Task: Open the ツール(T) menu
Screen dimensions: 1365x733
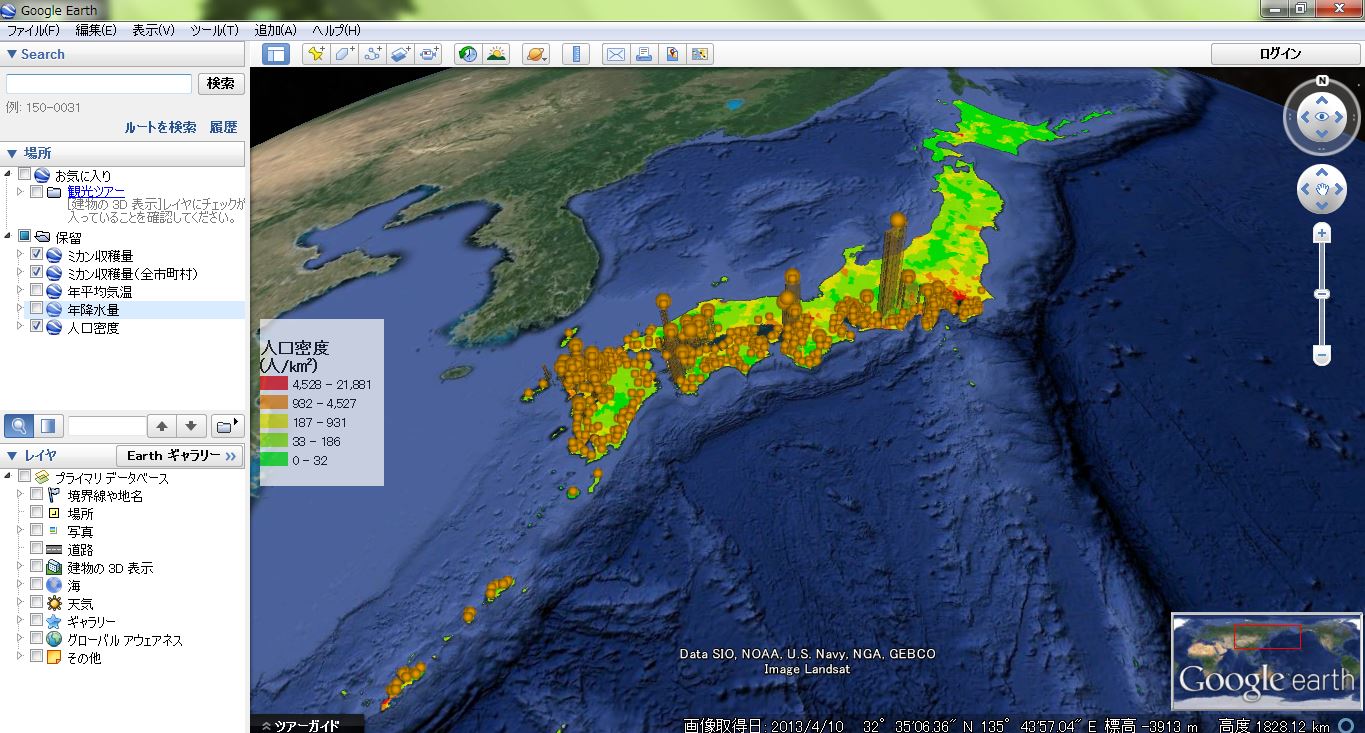Action: 214,30
